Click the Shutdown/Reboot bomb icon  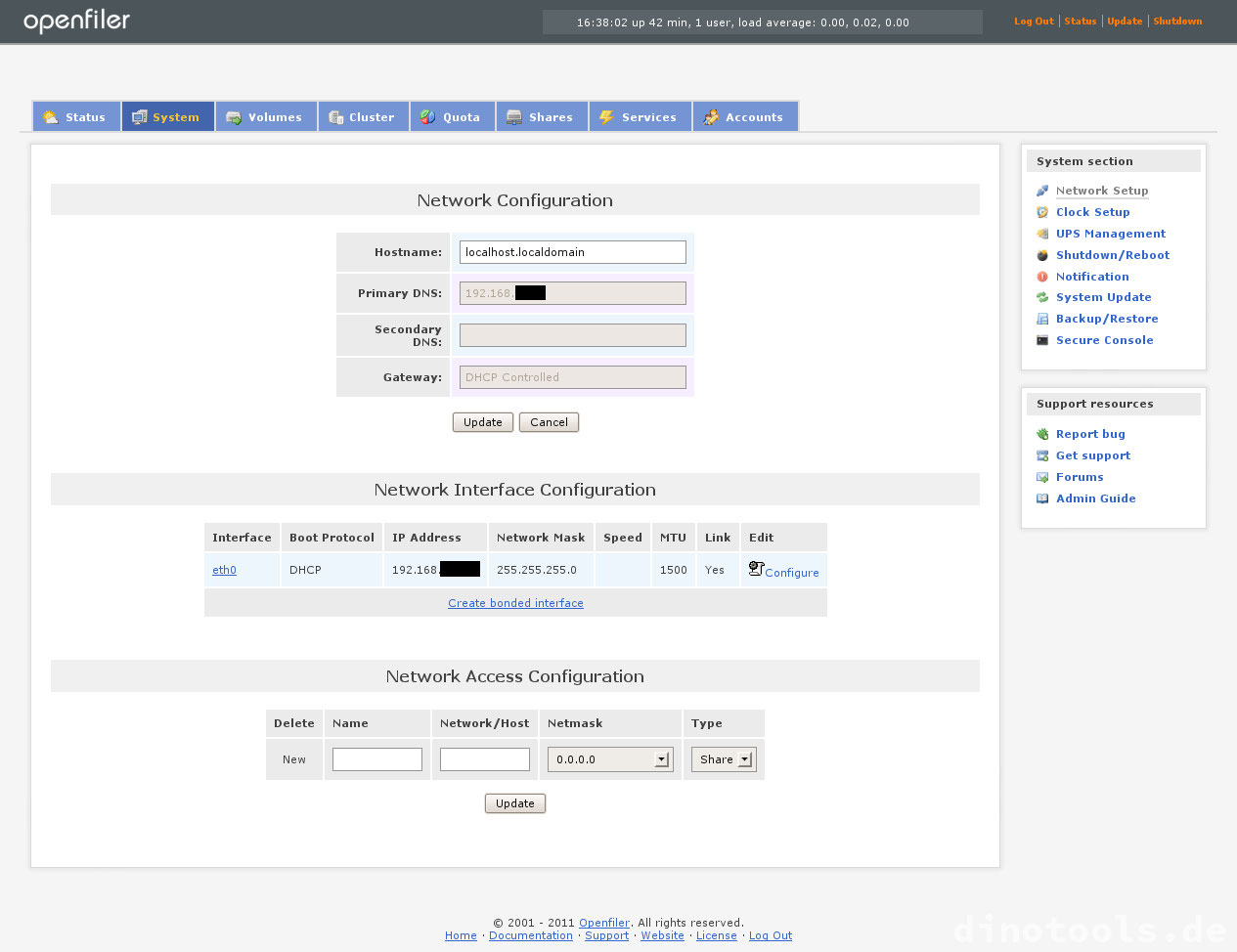[1042, 255]
